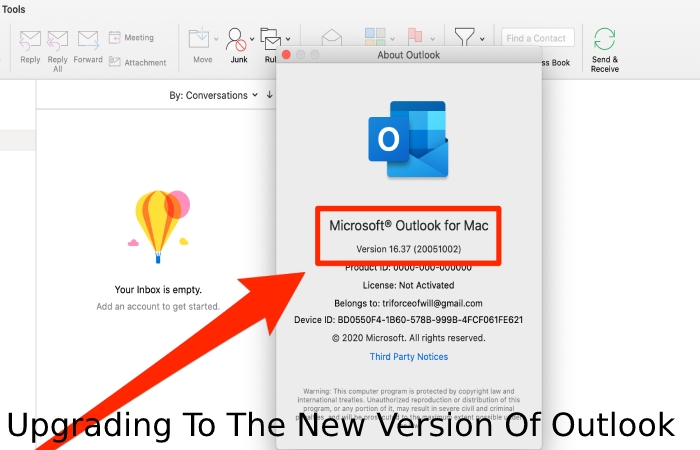The height and width of the screenshot is (450, 700).
Task: Click 'Add an account to get started.'
Action: (x=158, y=307)
